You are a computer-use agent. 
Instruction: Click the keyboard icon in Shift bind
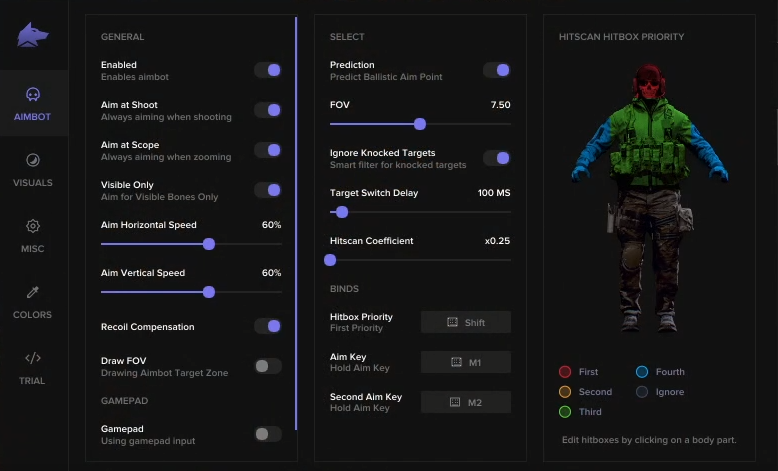coord(452,323)
